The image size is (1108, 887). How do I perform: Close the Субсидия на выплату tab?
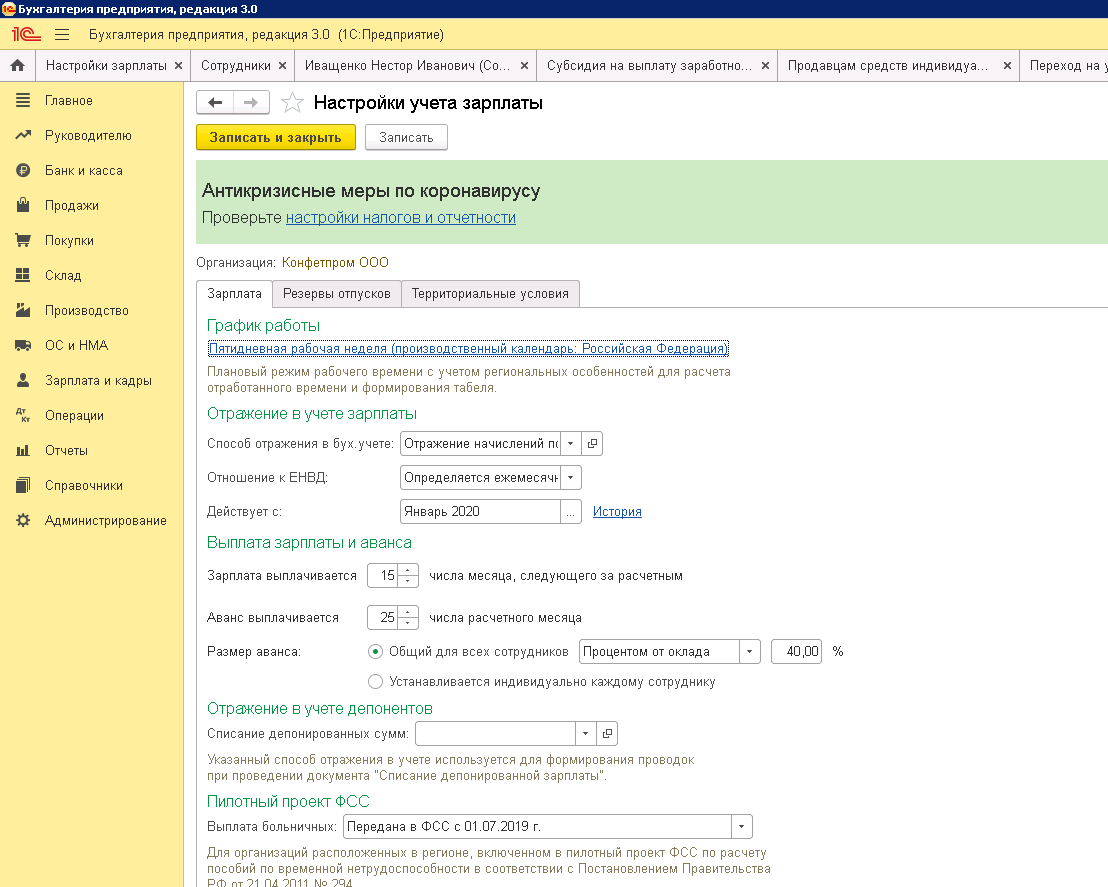tap(765, 66)
